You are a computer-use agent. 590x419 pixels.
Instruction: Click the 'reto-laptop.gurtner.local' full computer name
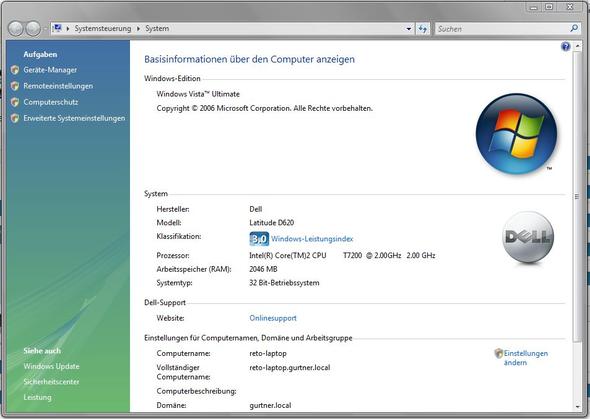(x=290, y=367)
